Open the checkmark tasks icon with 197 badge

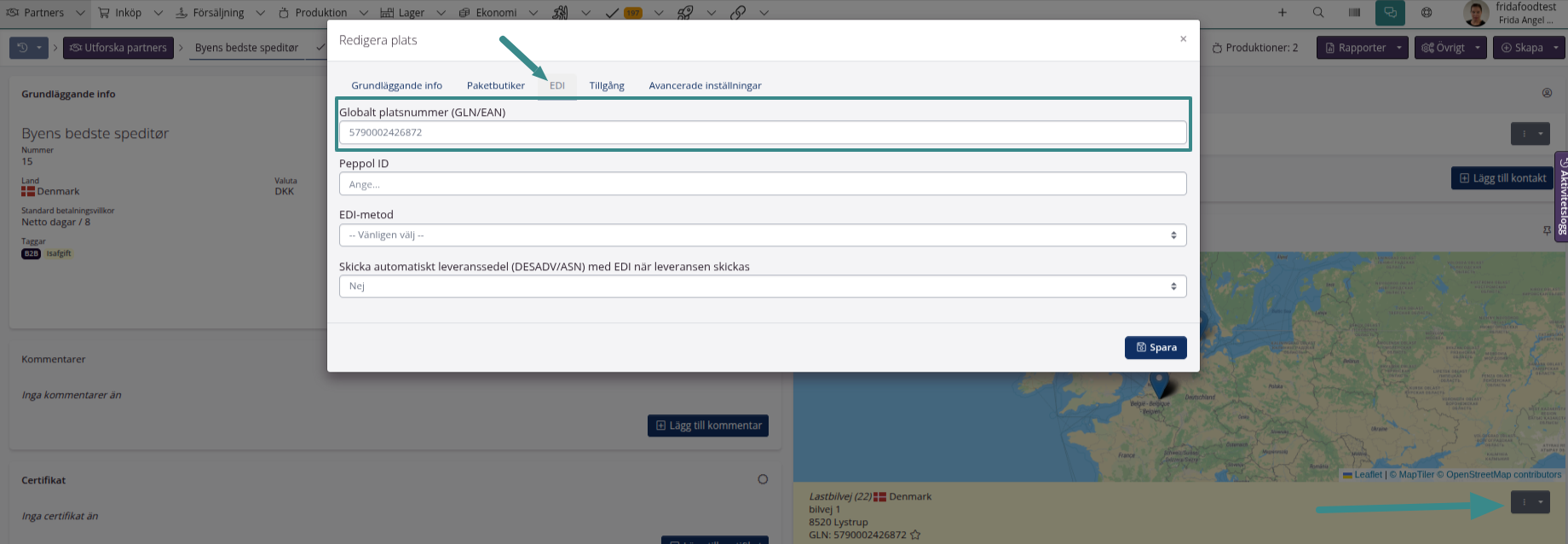click(x=623, y=13)
